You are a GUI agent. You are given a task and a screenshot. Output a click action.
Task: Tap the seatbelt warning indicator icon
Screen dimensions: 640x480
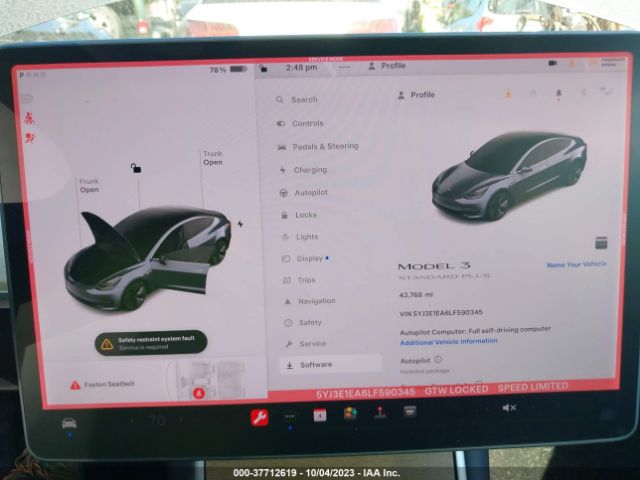(x=29, y=118)
